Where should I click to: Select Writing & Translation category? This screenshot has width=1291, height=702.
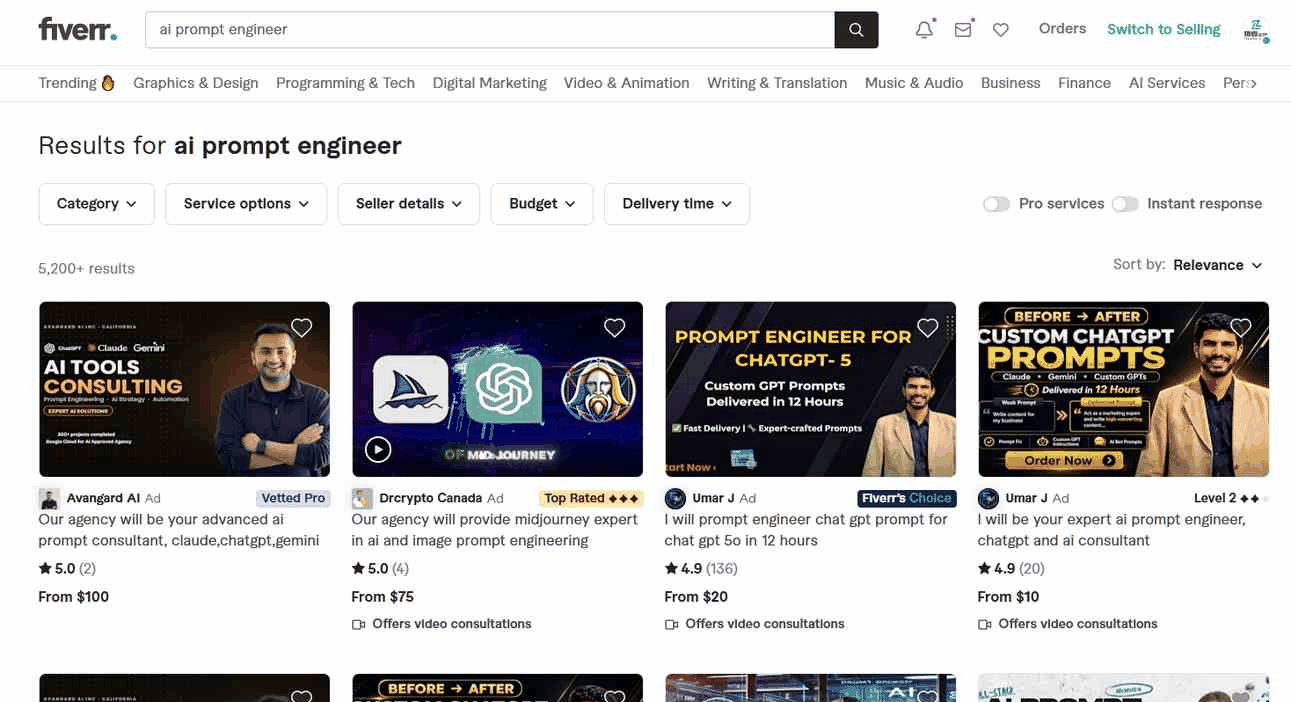[x=777, y=83]
